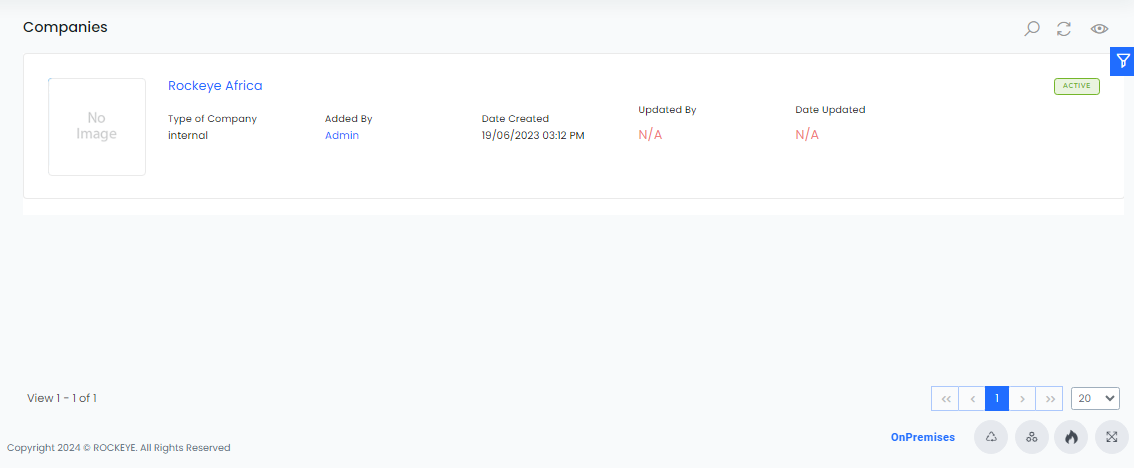Go to first page of results
This screenshot has width=1134, height=468.
(x=945, y=399)
